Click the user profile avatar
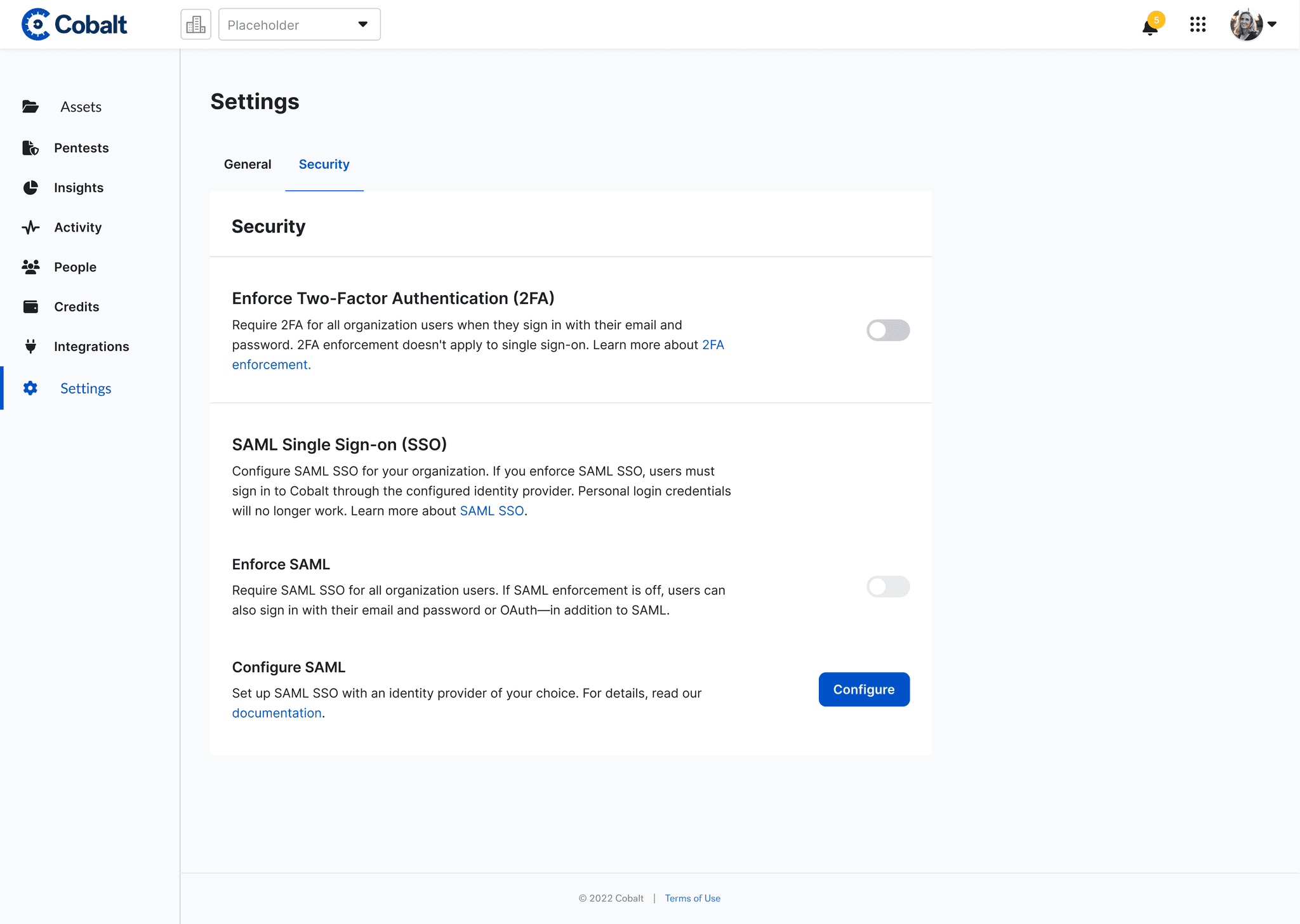Viewport: 1300px width, 924px height. click(x=1246, y=25)
